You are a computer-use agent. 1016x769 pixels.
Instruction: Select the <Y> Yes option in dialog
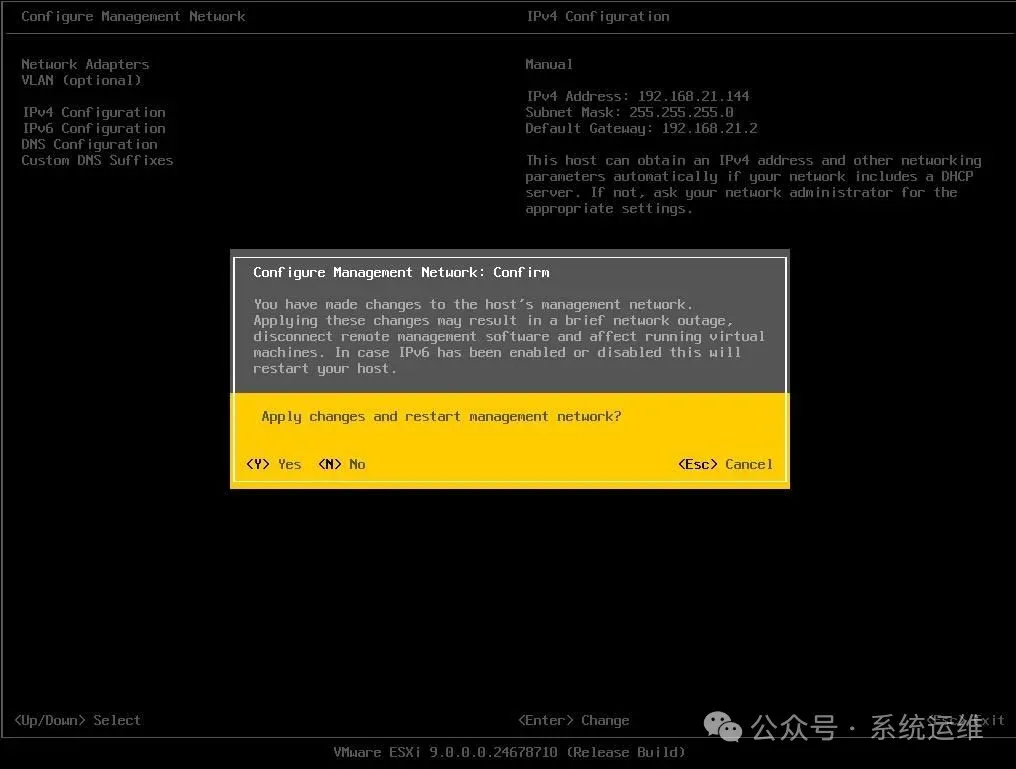click(x=273, y=464)
